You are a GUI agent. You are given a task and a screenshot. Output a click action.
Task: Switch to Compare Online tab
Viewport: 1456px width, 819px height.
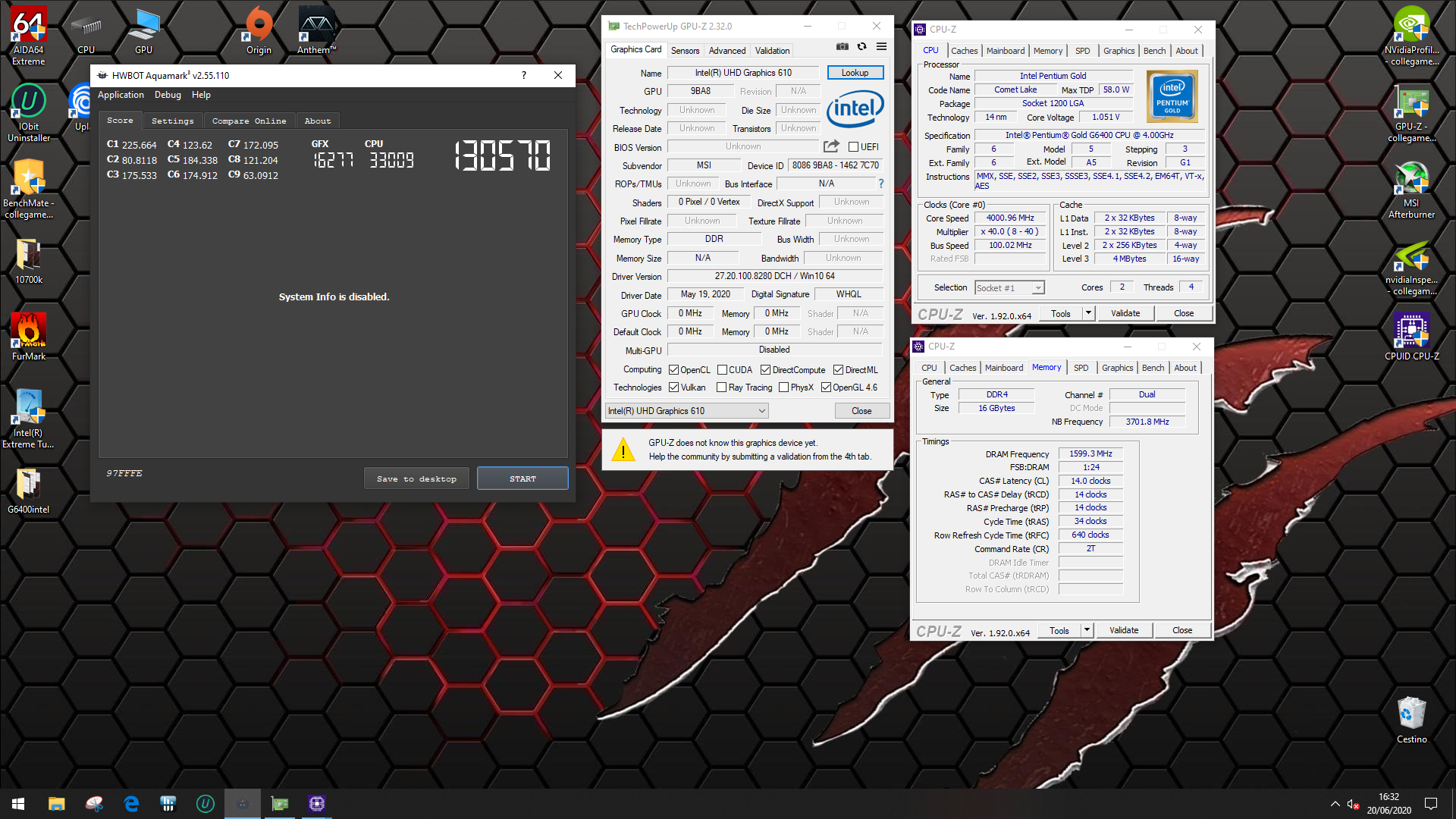249,121
